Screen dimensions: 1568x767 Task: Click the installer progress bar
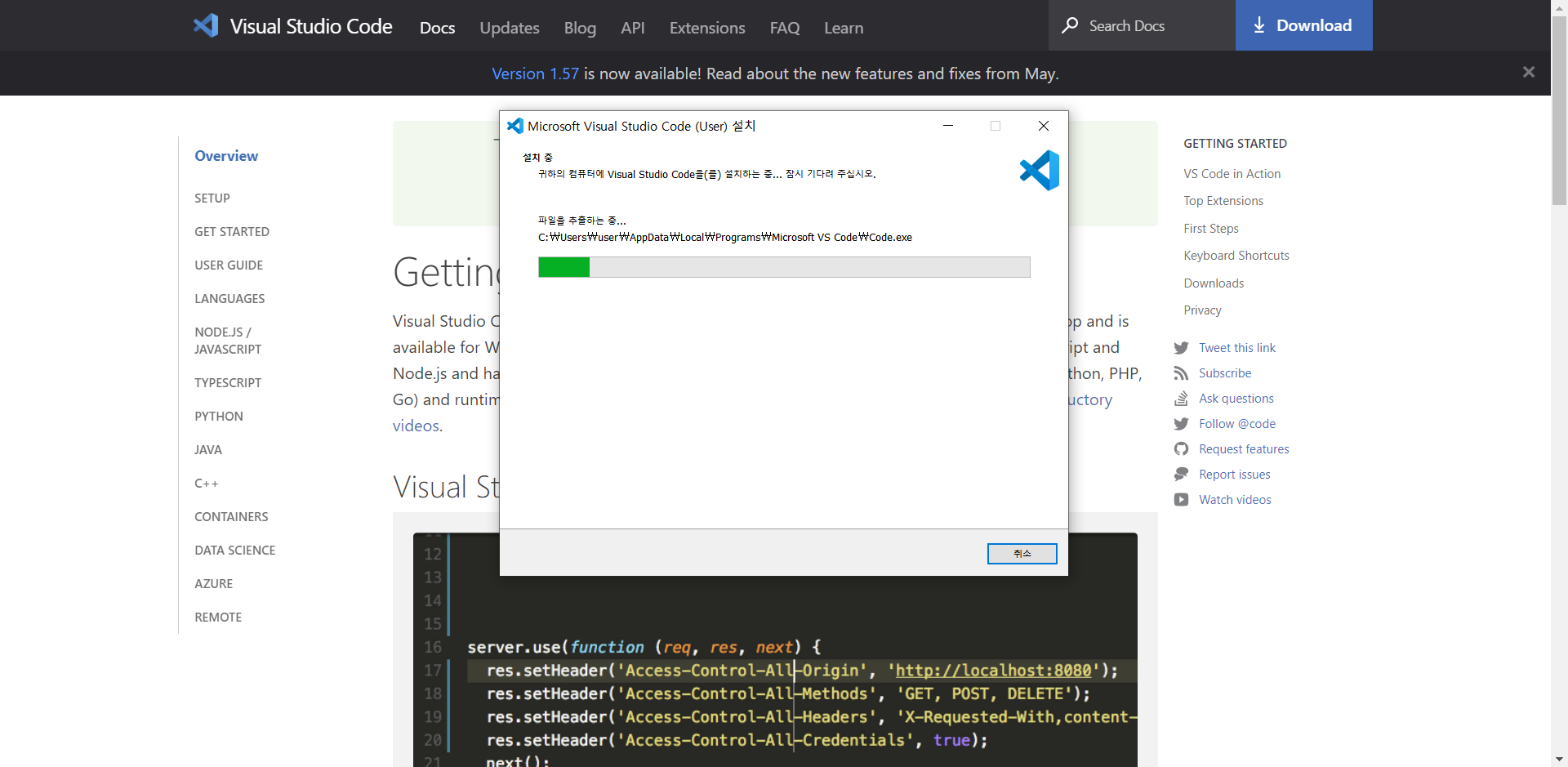[784, 267]
